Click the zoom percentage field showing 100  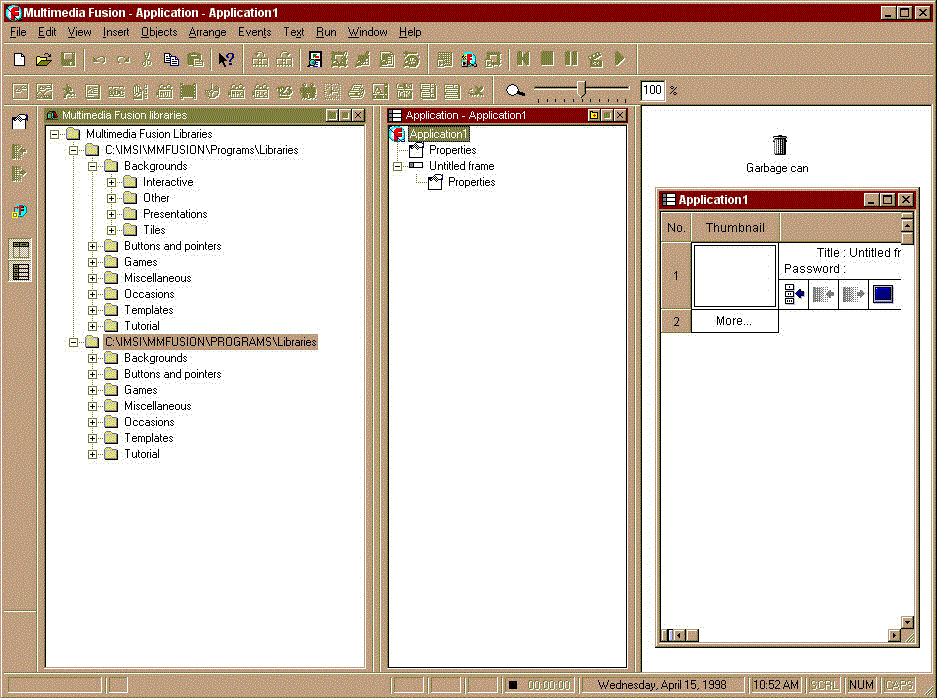pyautogui.click(x=652, y=90)
